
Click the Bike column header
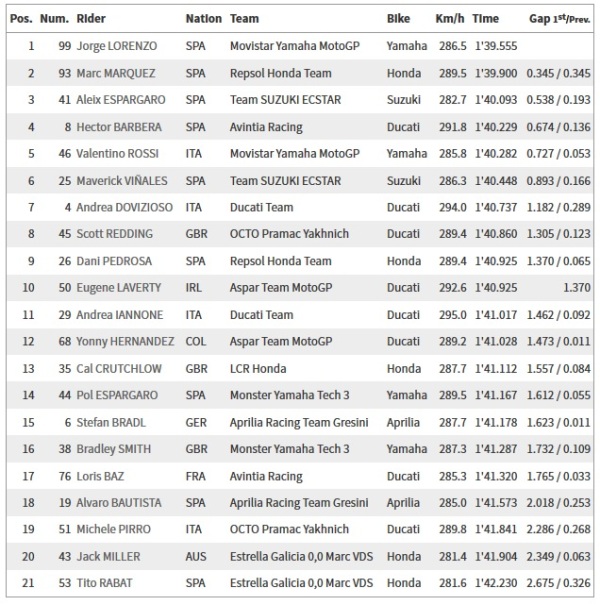coord(398,19)
